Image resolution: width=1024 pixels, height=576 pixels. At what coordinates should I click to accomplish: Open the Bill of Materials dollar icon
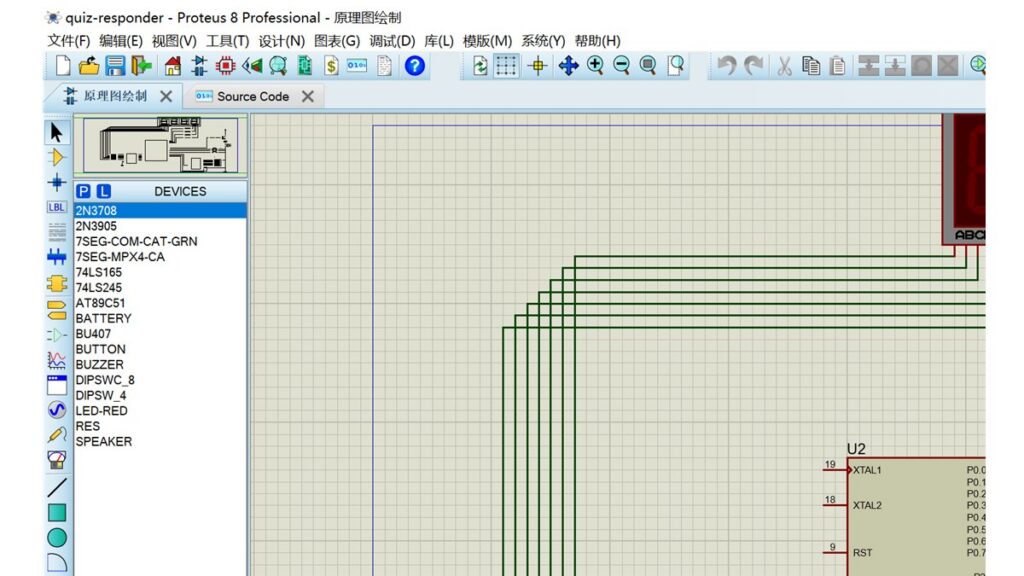[305, 66]
